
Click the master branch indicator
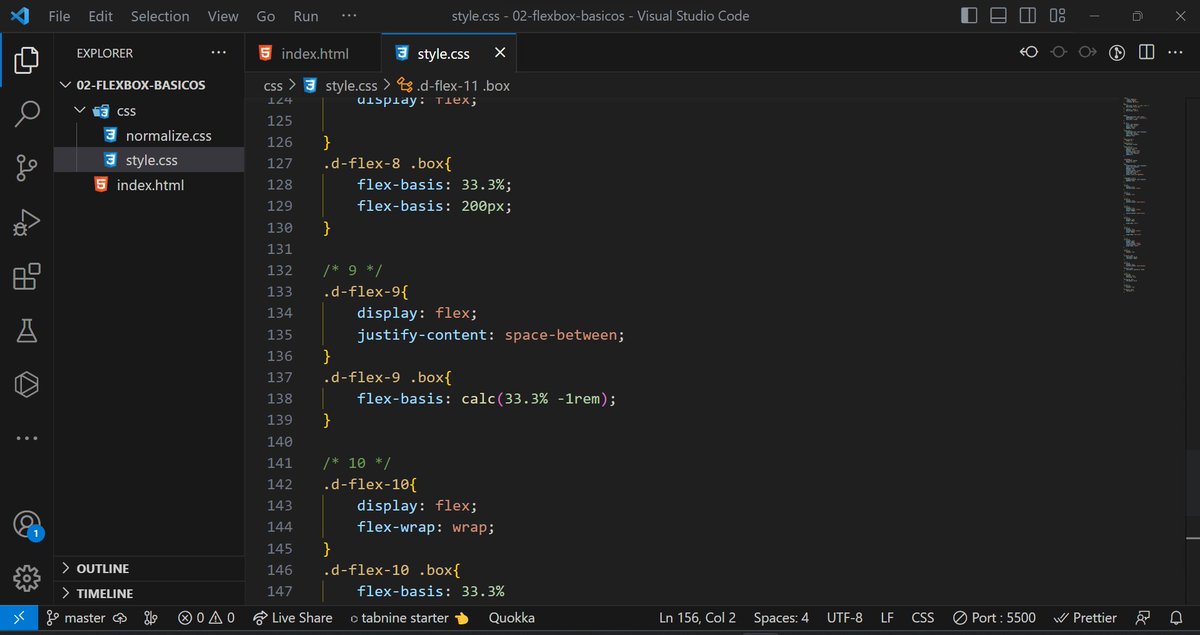pyautogui.click(x=76, y=618)
